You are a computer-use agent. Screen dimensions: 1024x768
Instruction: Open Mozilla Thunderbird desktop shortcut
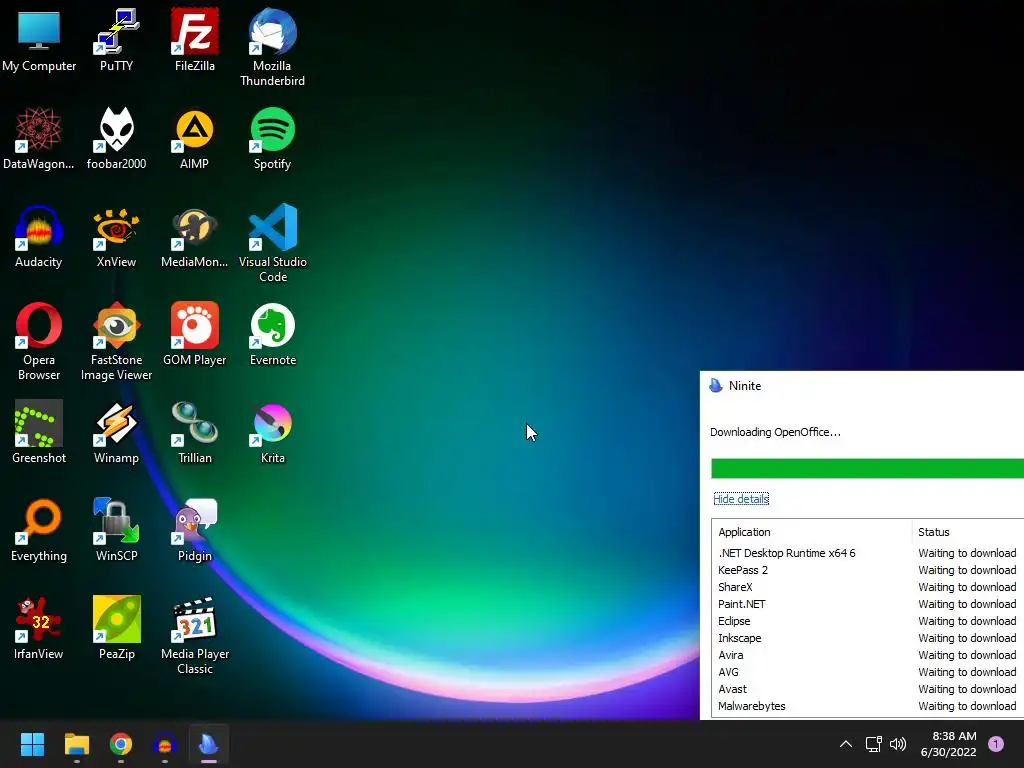272,48
